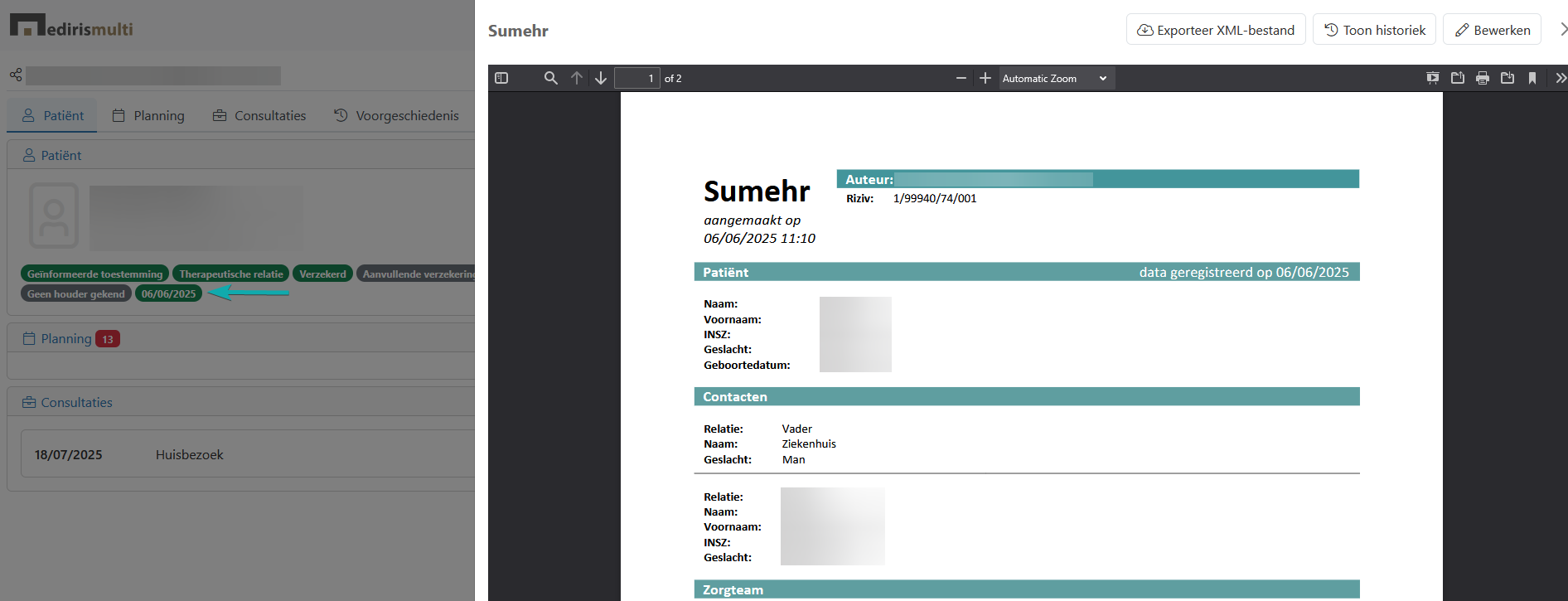
Task: Click the page number input field
Action: coord(636,78)
